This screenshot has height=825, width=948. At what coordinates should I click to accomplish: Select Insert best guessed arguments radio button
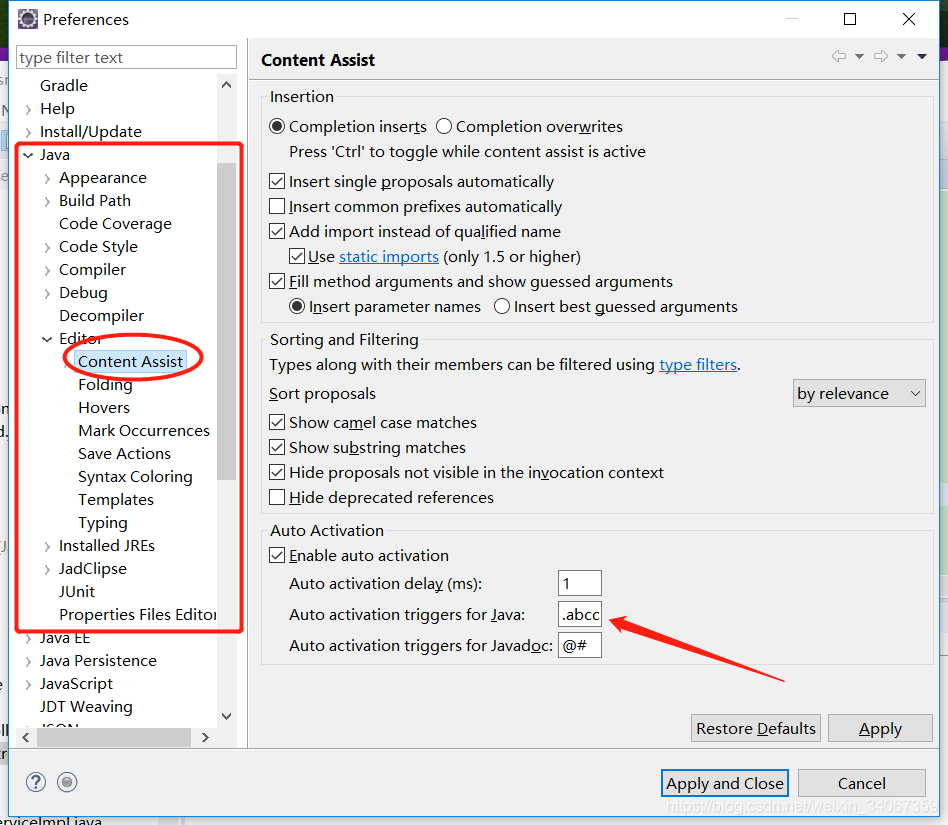[x=502, y=306]
